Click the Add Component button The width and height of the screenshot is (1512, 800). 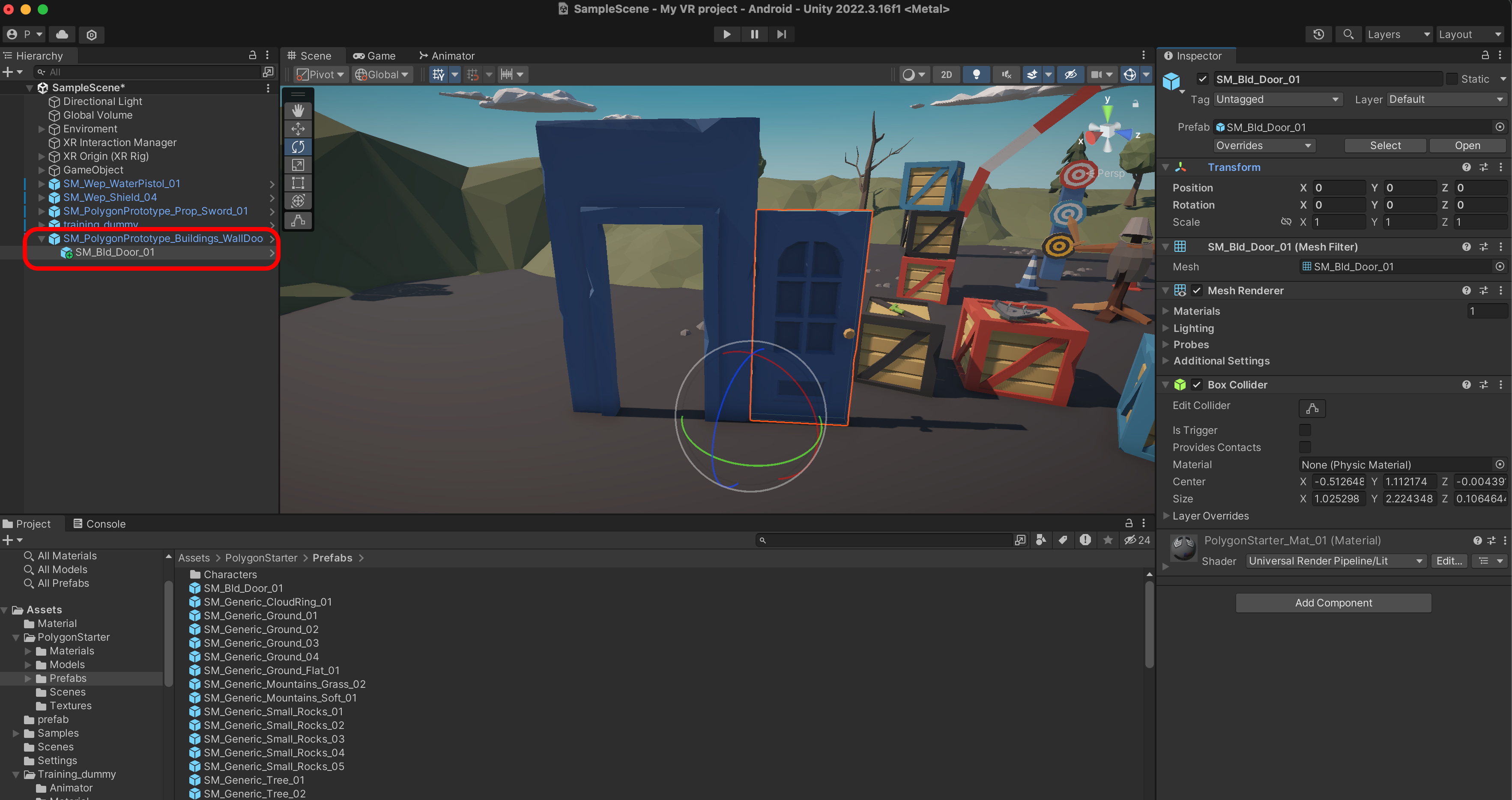tap(1333, 603)
